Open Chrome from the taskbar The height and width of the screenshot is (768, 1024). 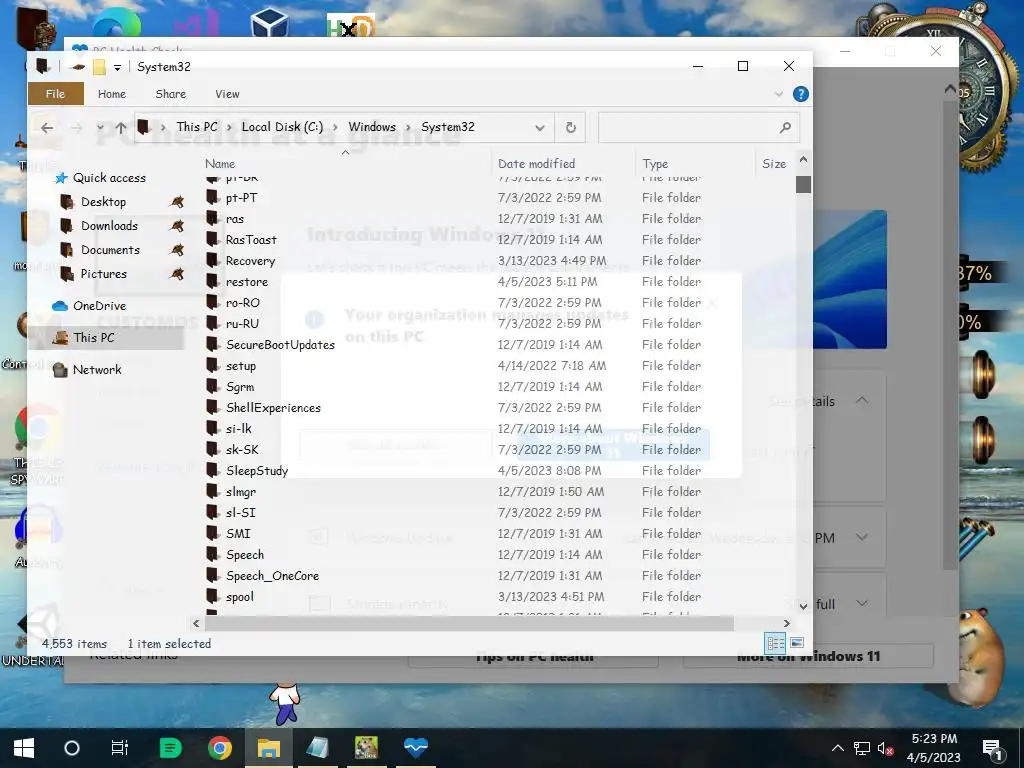(x=220, y=748)
